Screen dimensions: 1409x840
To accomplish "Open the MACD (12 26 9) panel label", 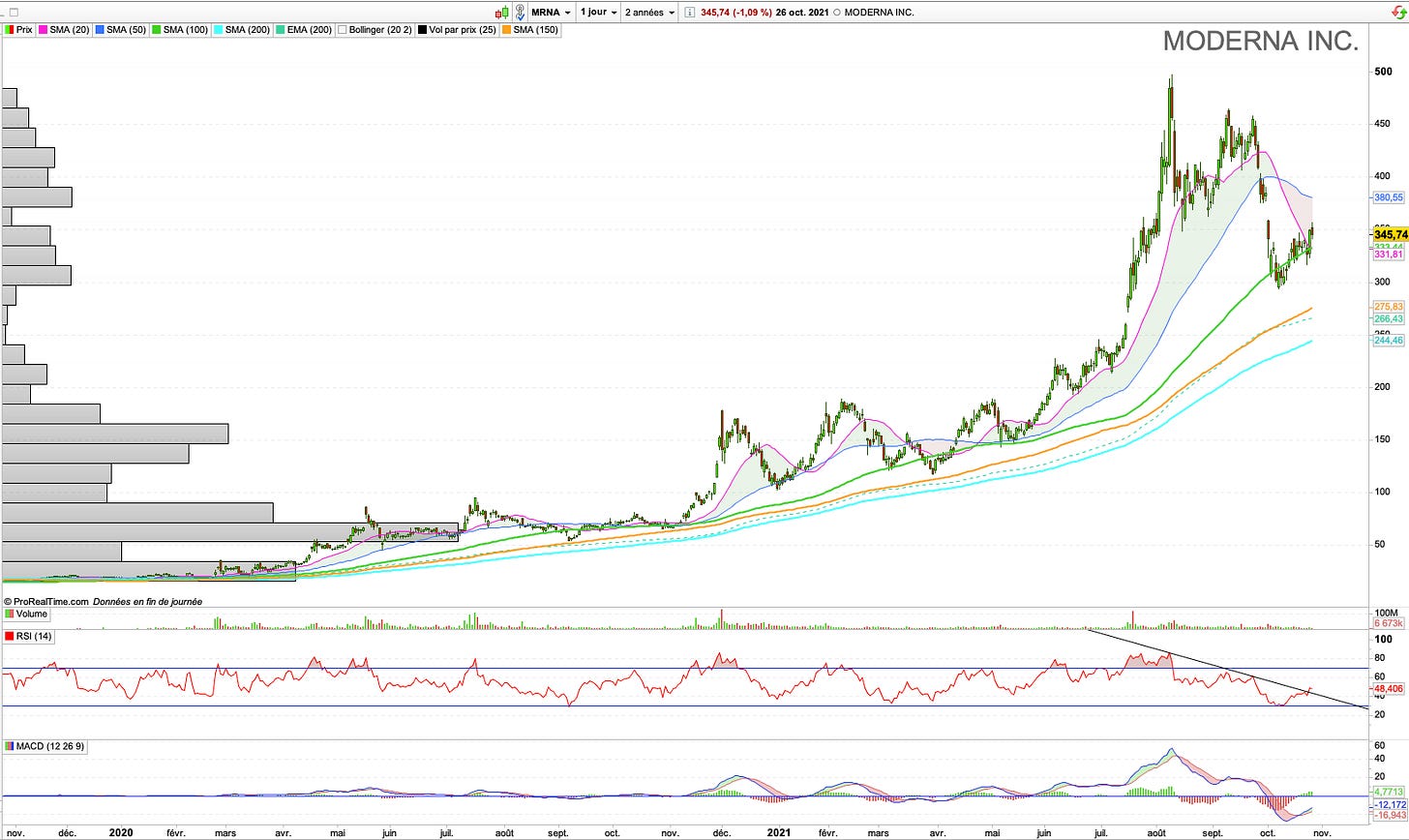I will point(45,747).
